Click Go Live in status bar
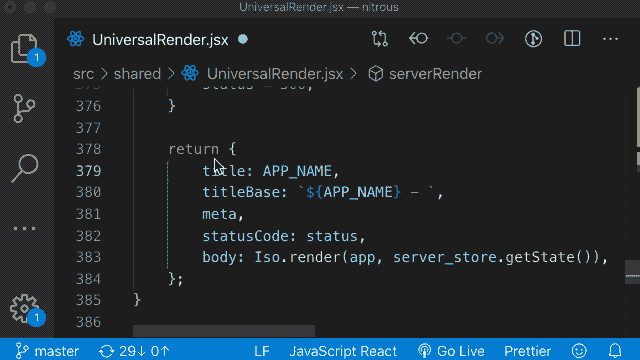Screen dimensions: 640x360 [x=451, y=351]
